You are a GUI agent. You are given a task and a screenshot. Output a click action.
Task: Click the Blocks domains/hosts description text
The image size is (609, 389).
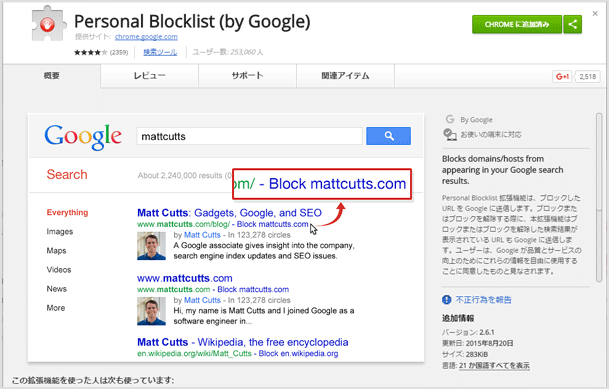click(503, 170)
